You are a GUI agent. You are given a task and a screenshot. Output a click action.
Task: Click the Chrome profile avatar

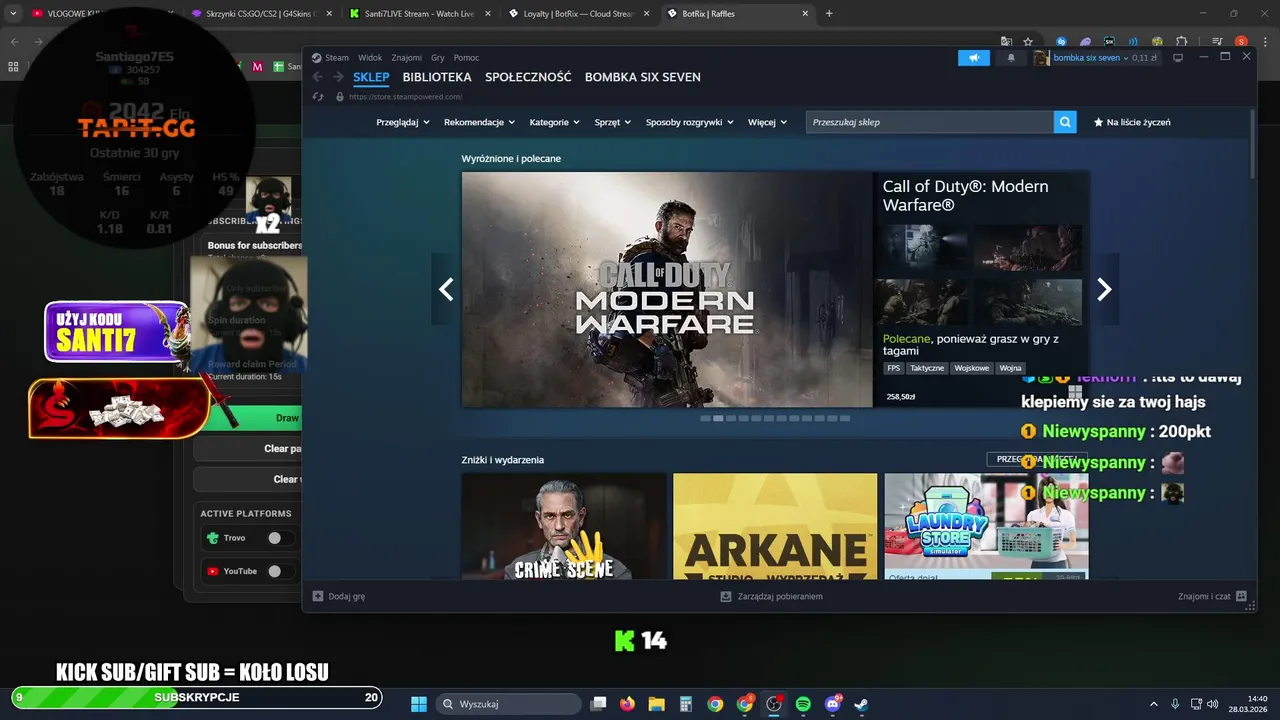1241,41
